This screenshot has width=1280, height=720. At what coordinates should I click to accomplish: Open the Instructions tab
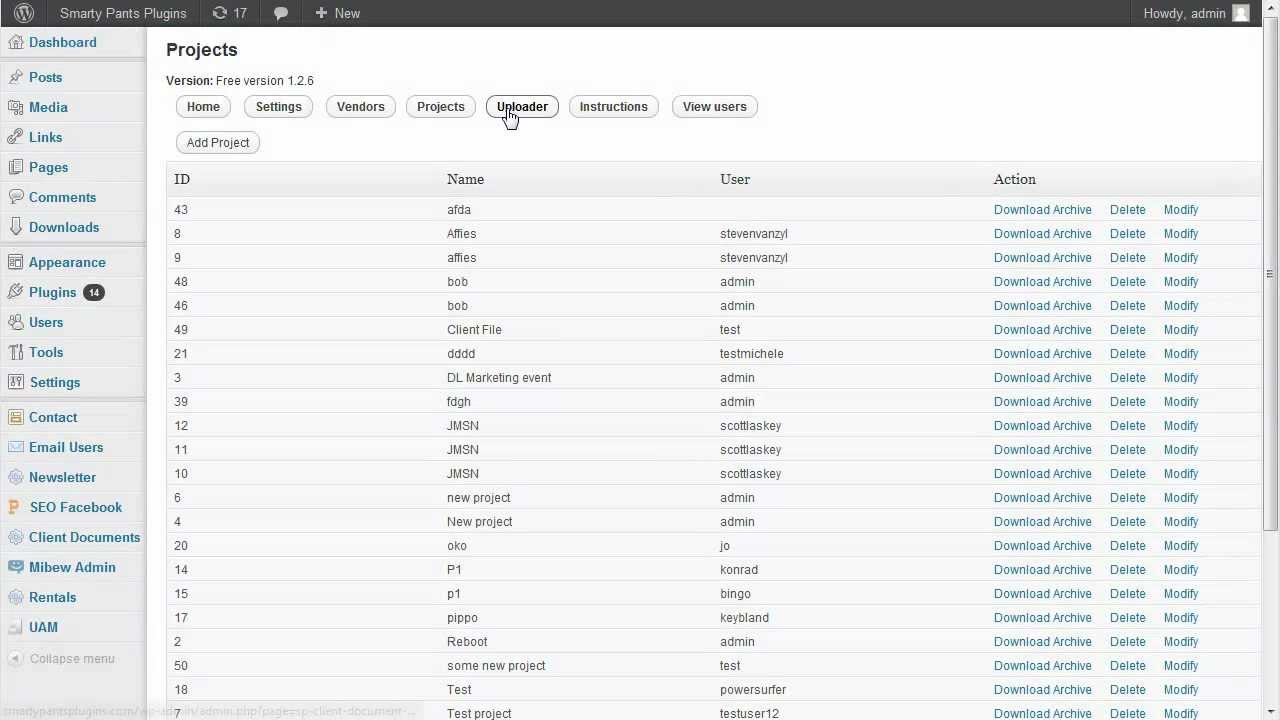[x=613, y=107]
